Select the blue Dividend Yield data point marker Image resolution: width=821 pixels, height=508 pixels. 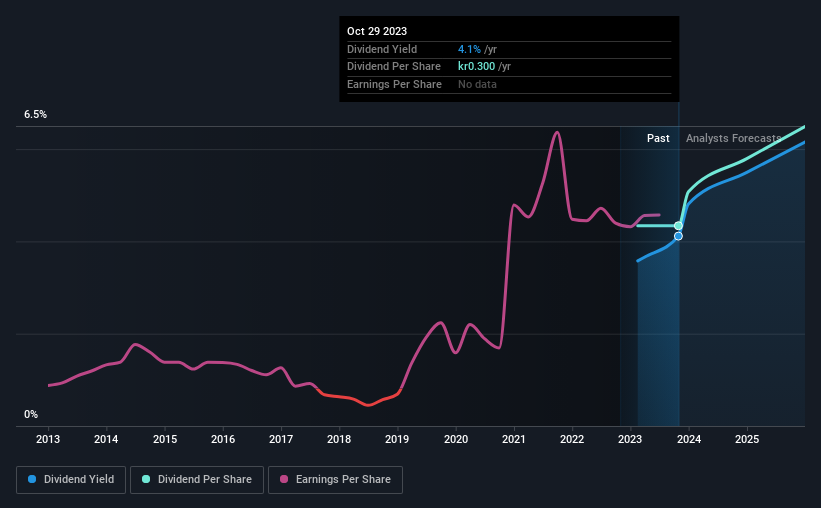(x=678, y=236)
